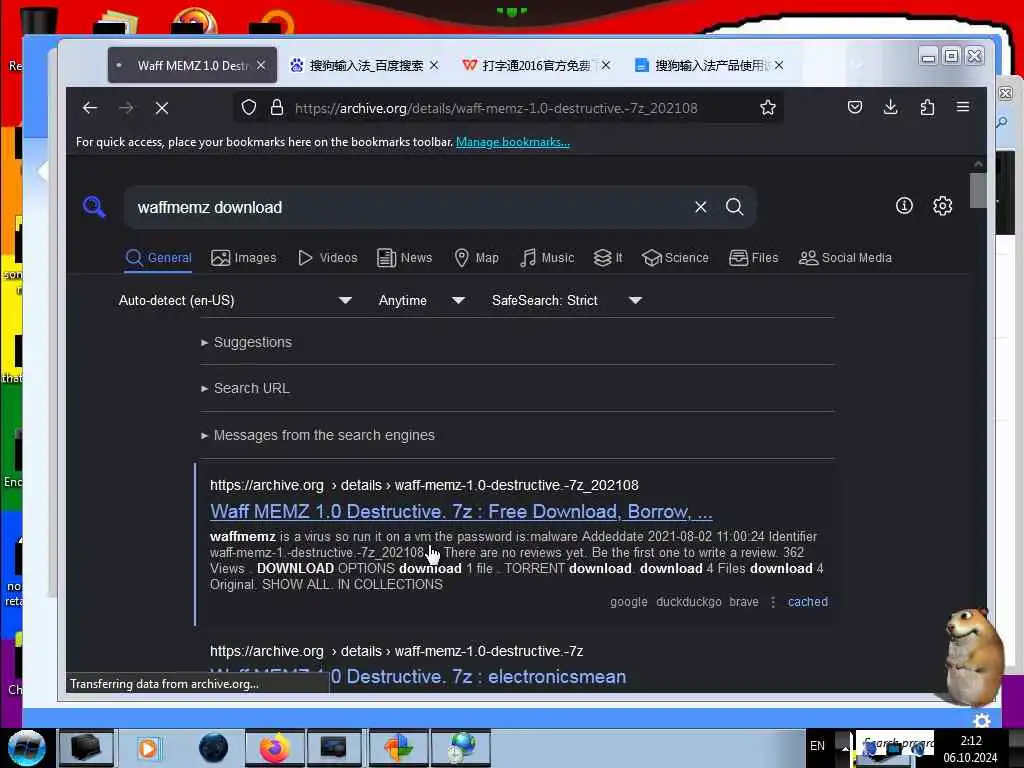Select the General search category
The height and width of the screenshot is (768, 1024).
pos(159,258)
